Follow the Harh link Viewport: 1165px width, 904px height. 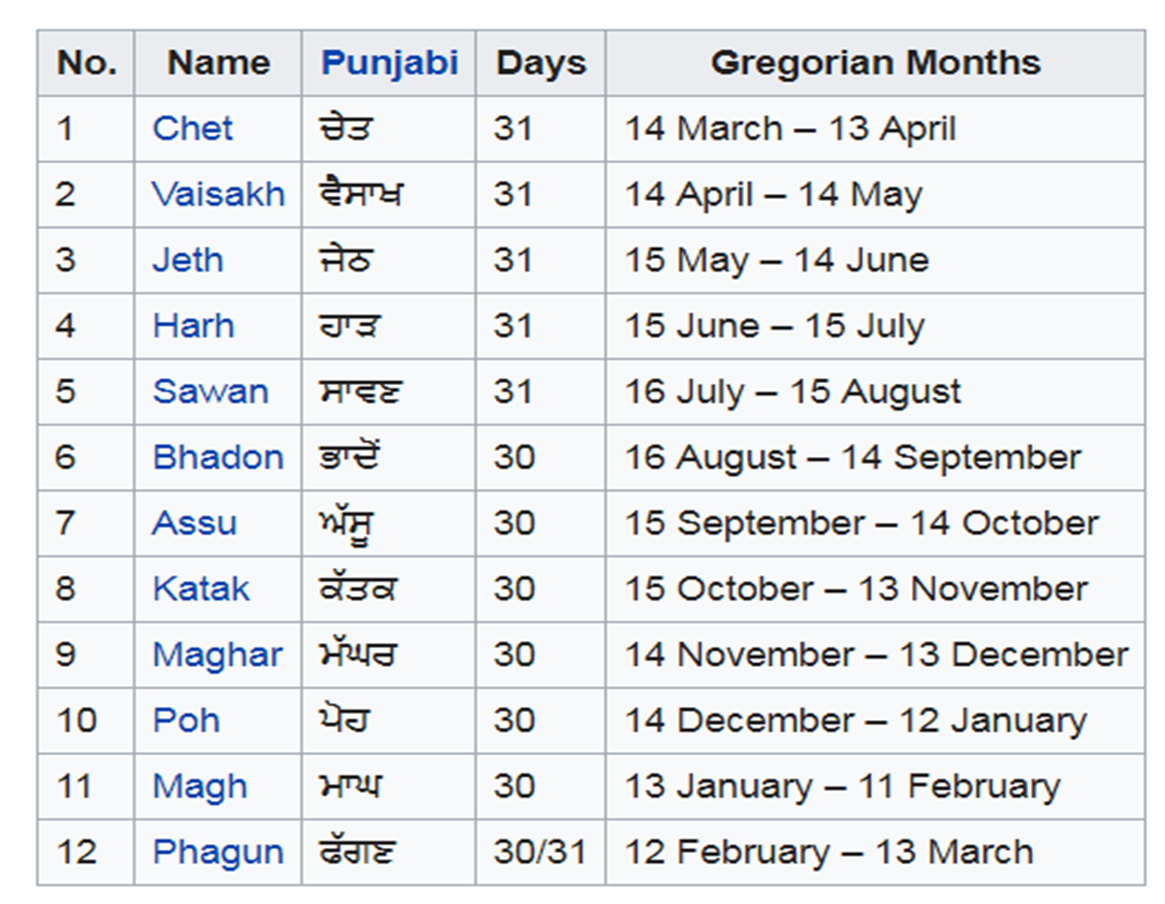[193, 326]
